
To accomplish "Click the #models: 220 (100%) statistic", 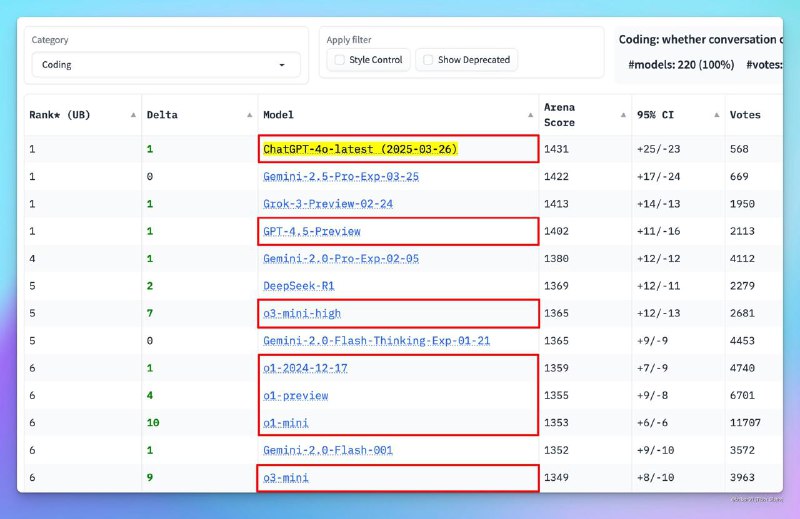I will pyautogui.click(x=681, y=65).
